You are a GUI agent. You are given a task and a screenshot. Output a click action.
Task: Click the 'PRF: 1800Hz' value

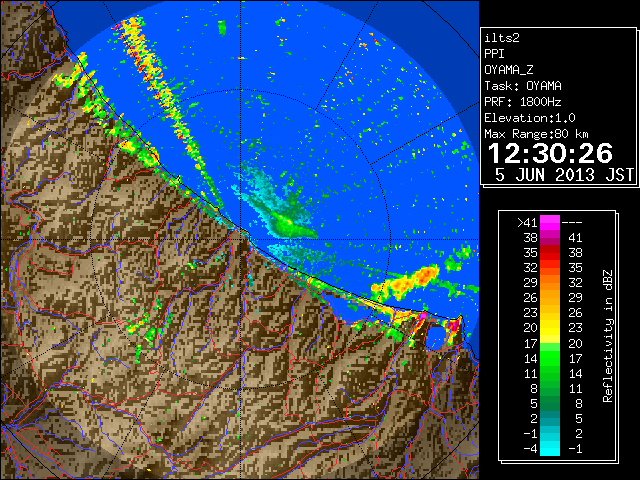click(x=523, y=102)
